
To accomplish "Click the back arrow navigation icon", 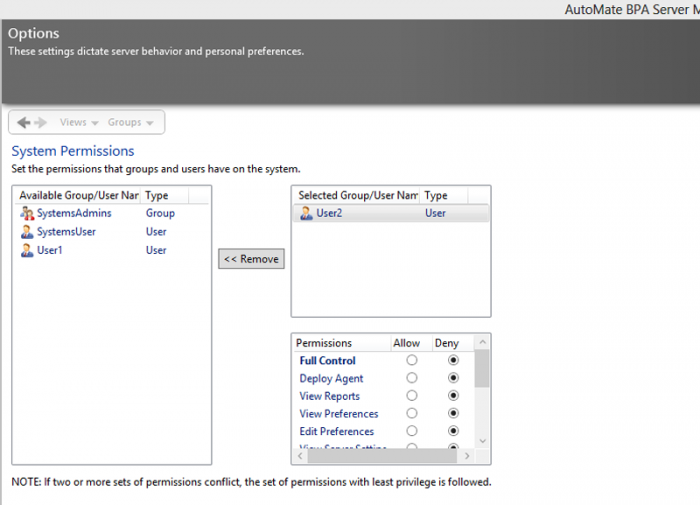I will click(23, 122).
